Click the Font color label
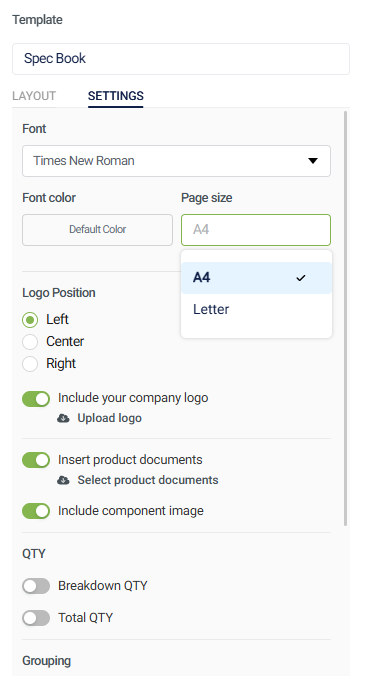This screenshot has height=676, width=365. 49,198
